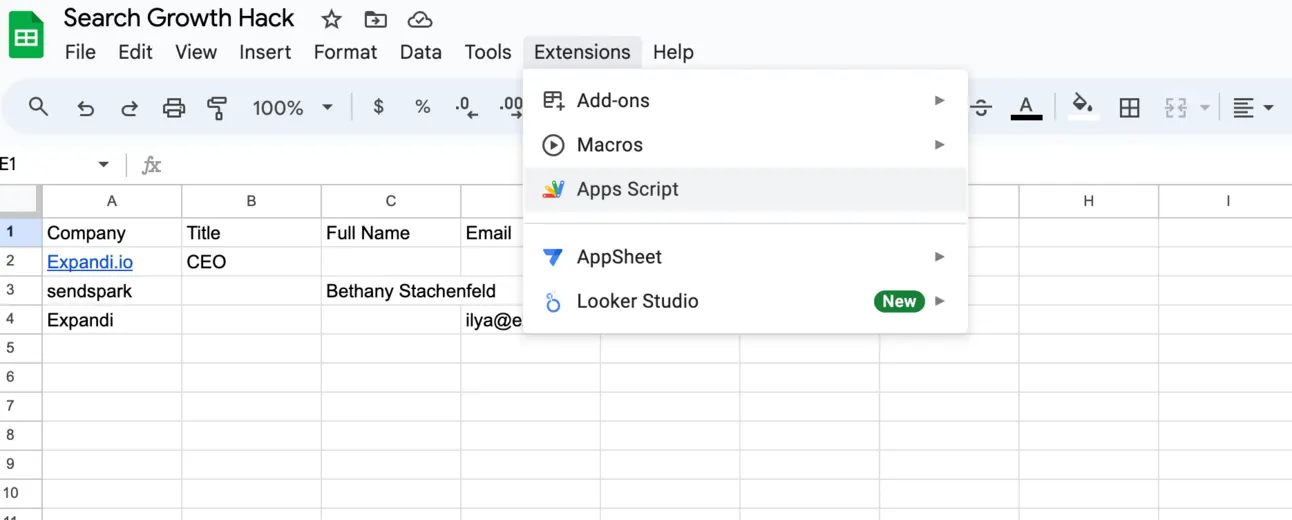The height and width of the screenshot is (520, 1292).
Task: Redo the last action
Action: [129, 107]
